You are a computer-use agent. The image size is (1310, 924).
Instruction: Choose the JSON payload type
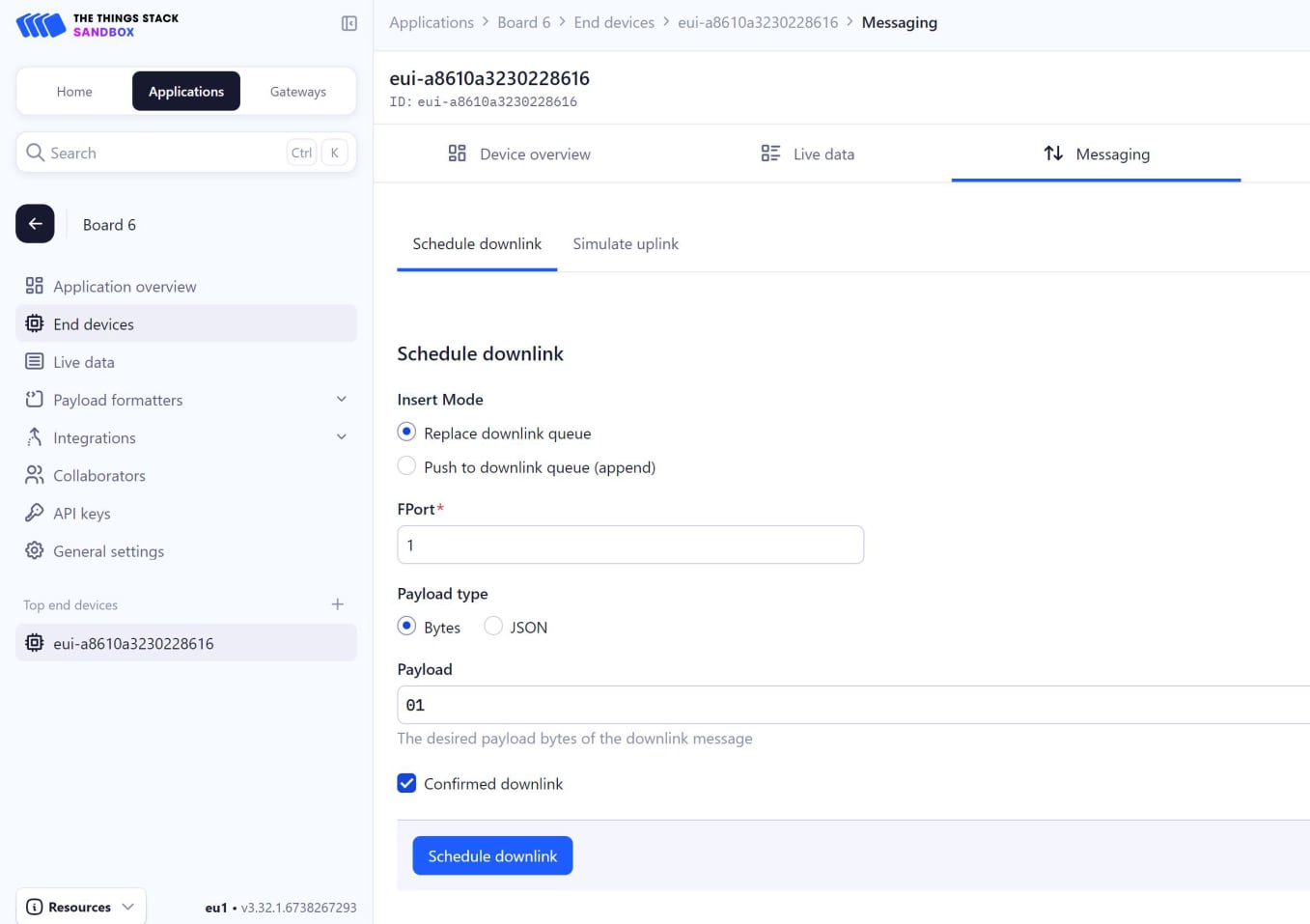[x=493, y=627]
